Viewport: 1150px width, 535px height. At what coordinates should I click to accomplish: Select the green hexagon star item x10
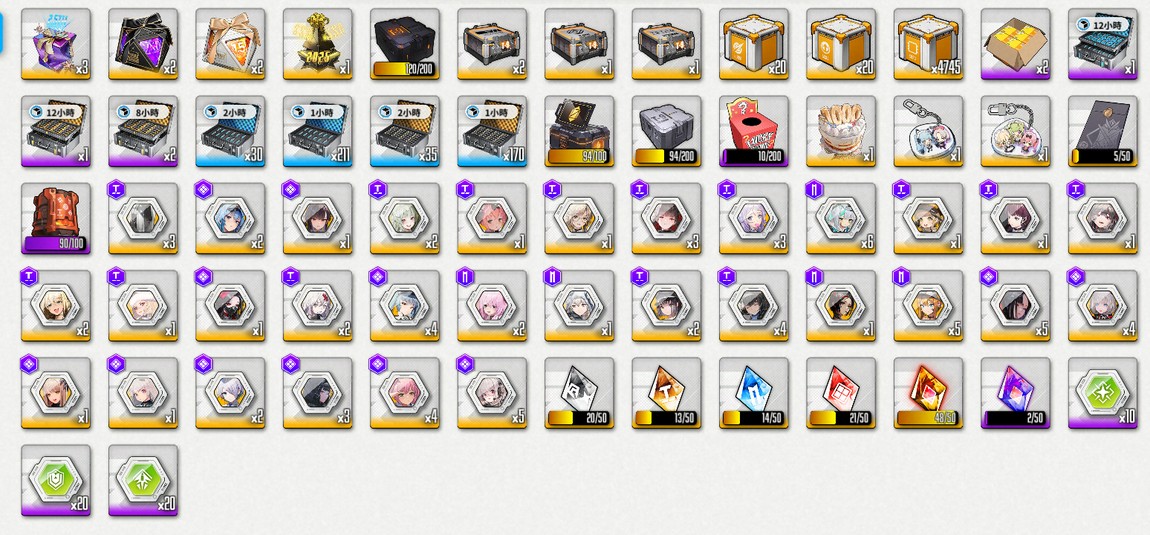point(1103,393)
